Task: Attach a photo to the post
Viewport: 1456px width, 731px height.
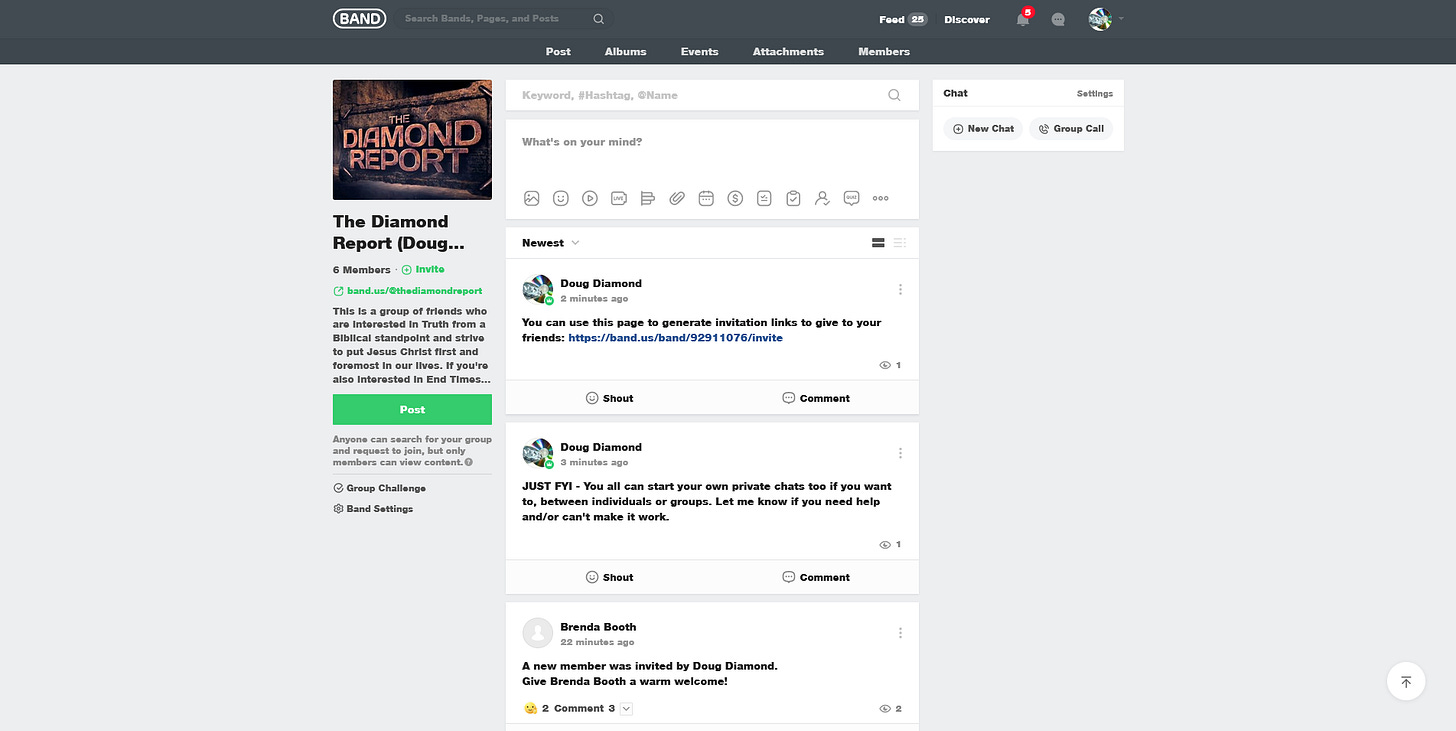Action: [x=532, y=198]
